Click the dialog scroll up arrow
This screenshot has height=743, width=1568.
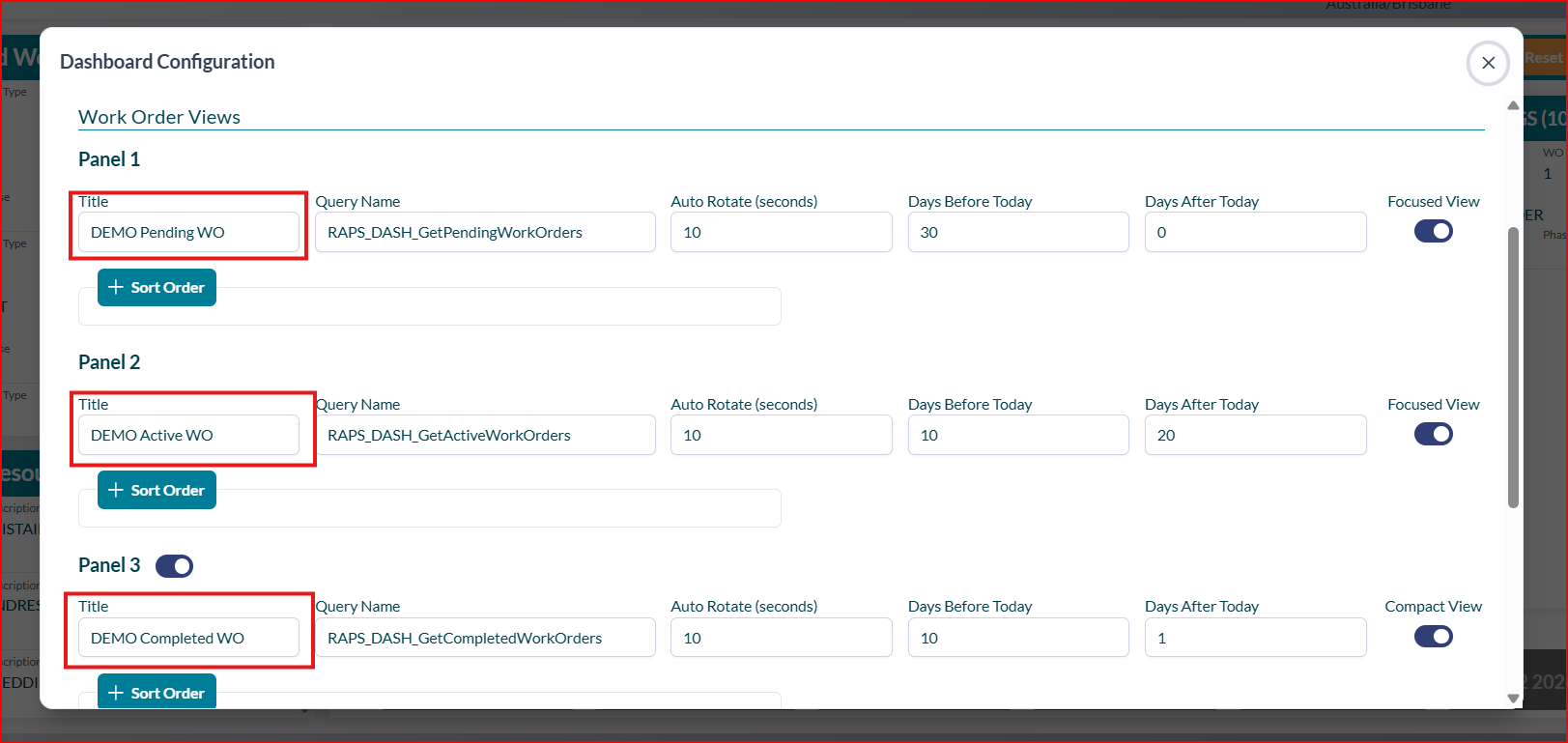click(x=1513, y=105)
